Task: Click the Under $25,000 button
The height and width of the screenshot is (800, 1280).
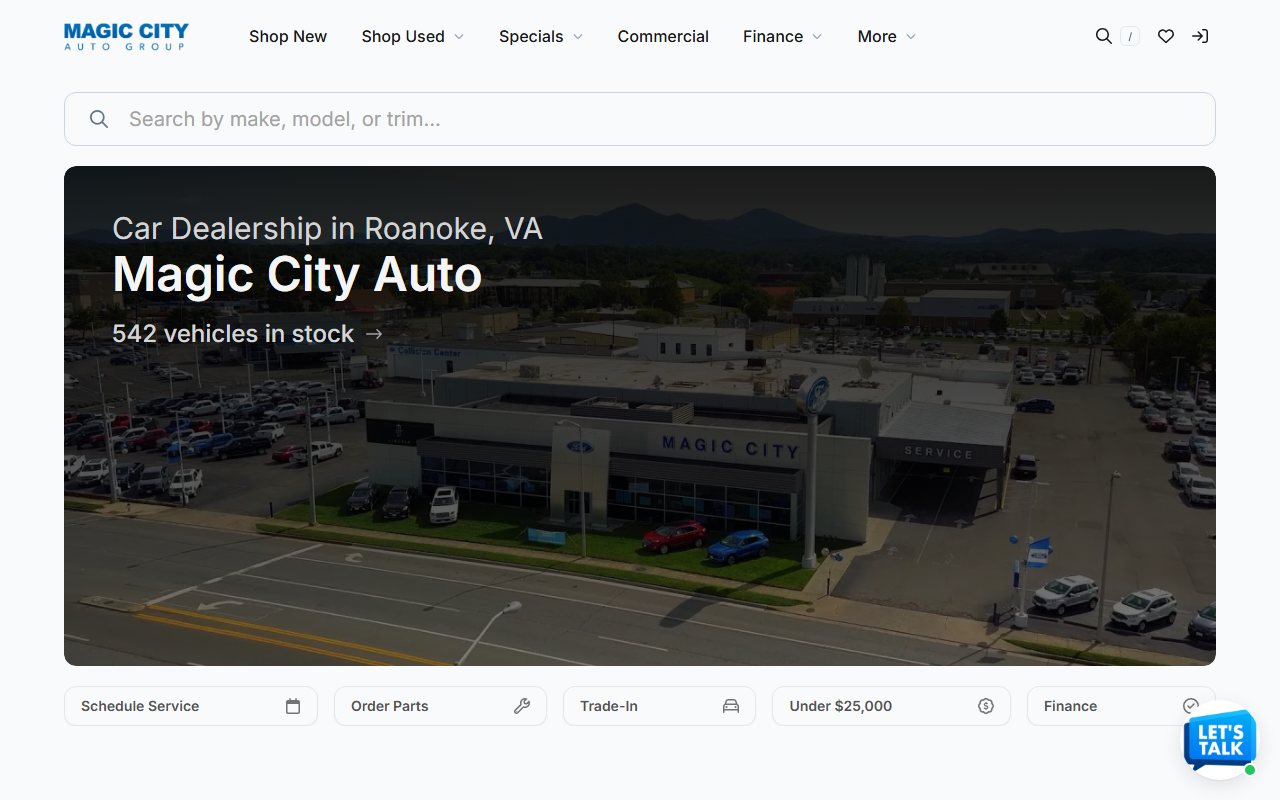Action: point(891,706)
